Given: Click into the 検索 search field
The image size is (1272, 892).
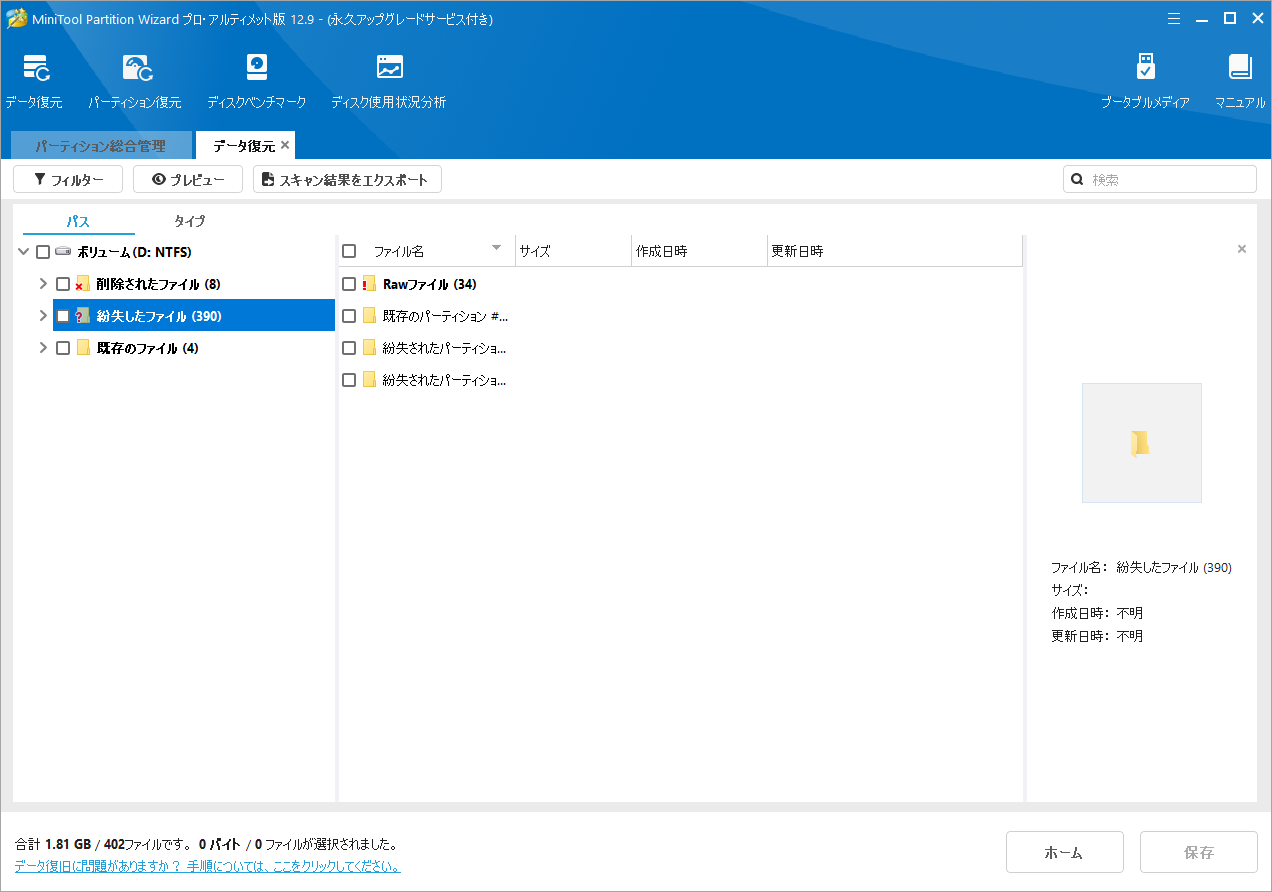Looking at the screenshot, I should tap(1160, 180).
